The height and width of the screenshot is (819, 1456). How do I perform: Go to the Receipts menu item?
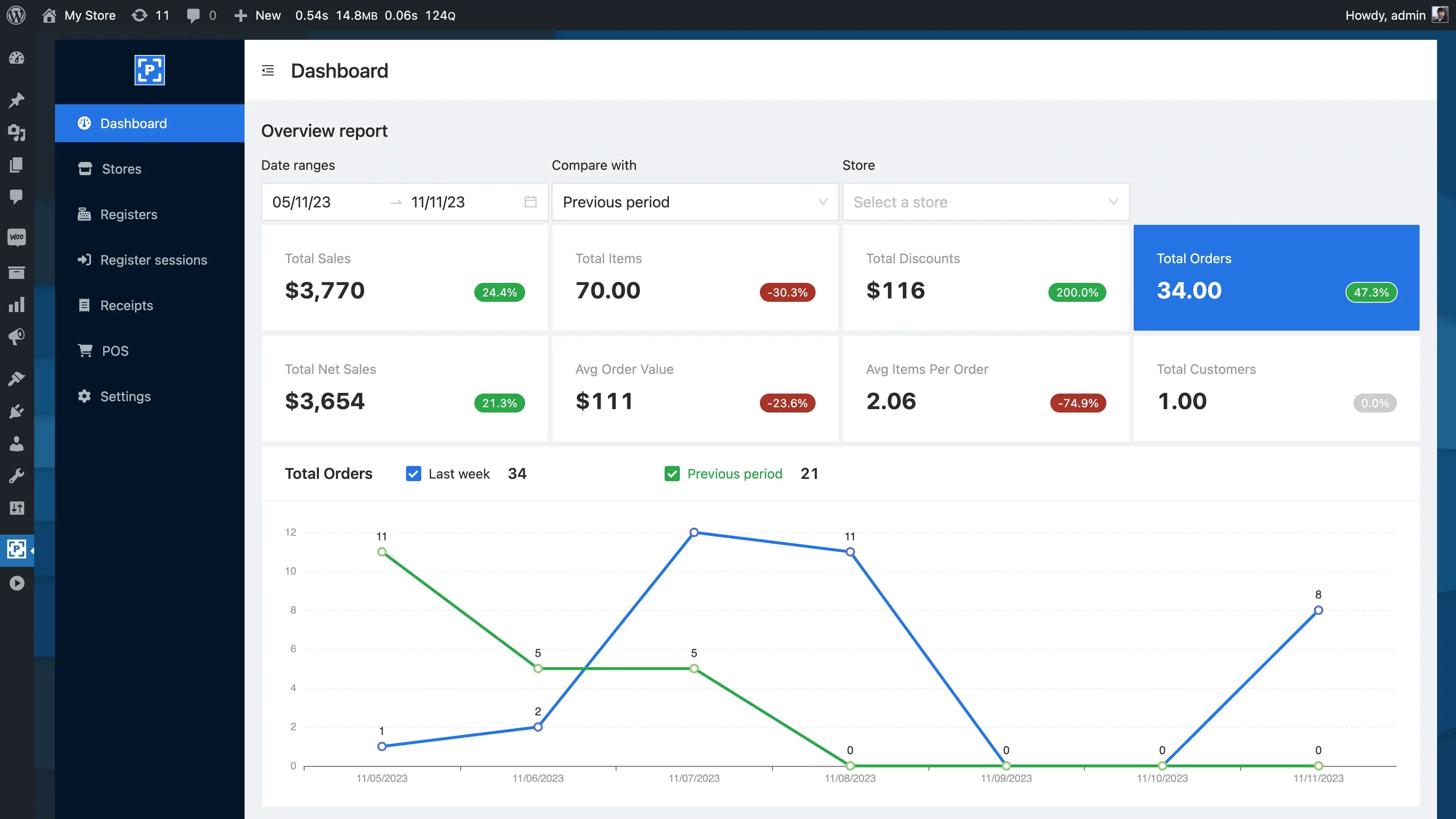[126, 305]
